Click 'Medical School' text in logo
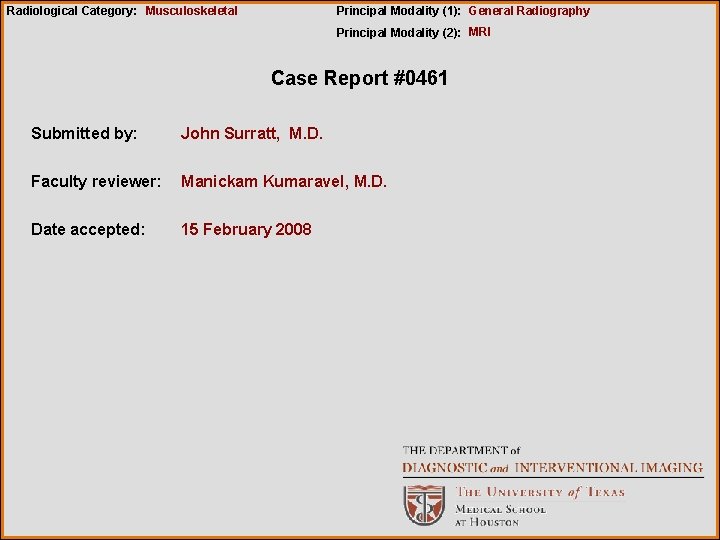 point(501,510)
